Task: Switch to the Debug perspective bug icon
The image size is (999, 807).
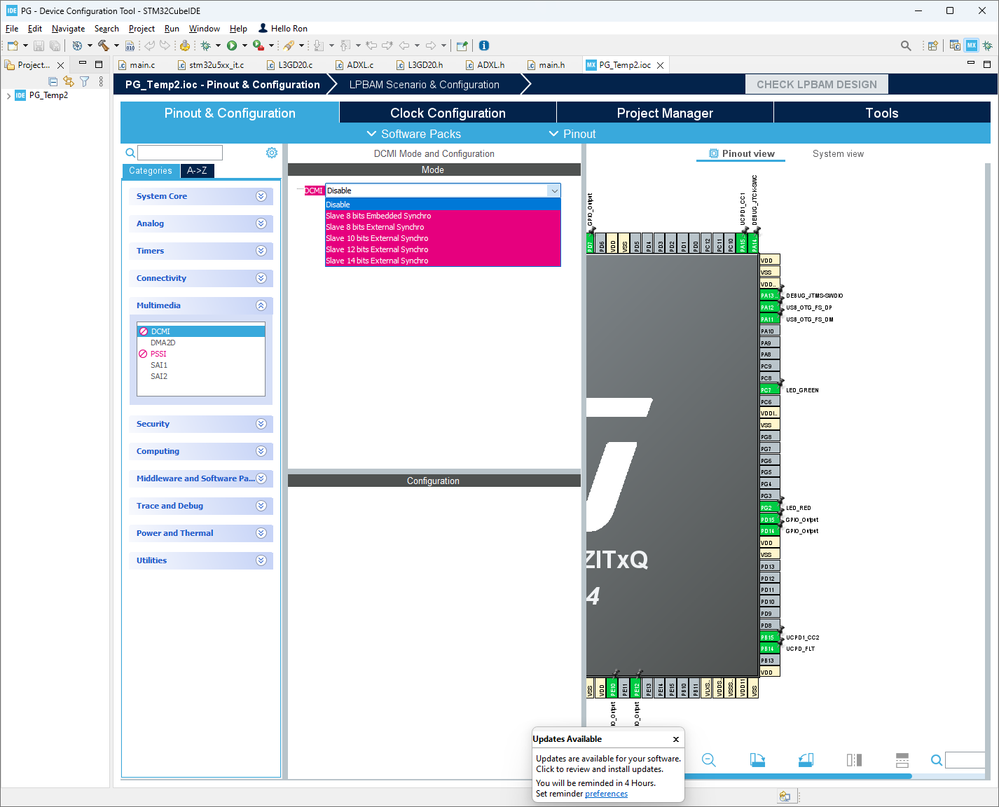Action: coord(987,45)
